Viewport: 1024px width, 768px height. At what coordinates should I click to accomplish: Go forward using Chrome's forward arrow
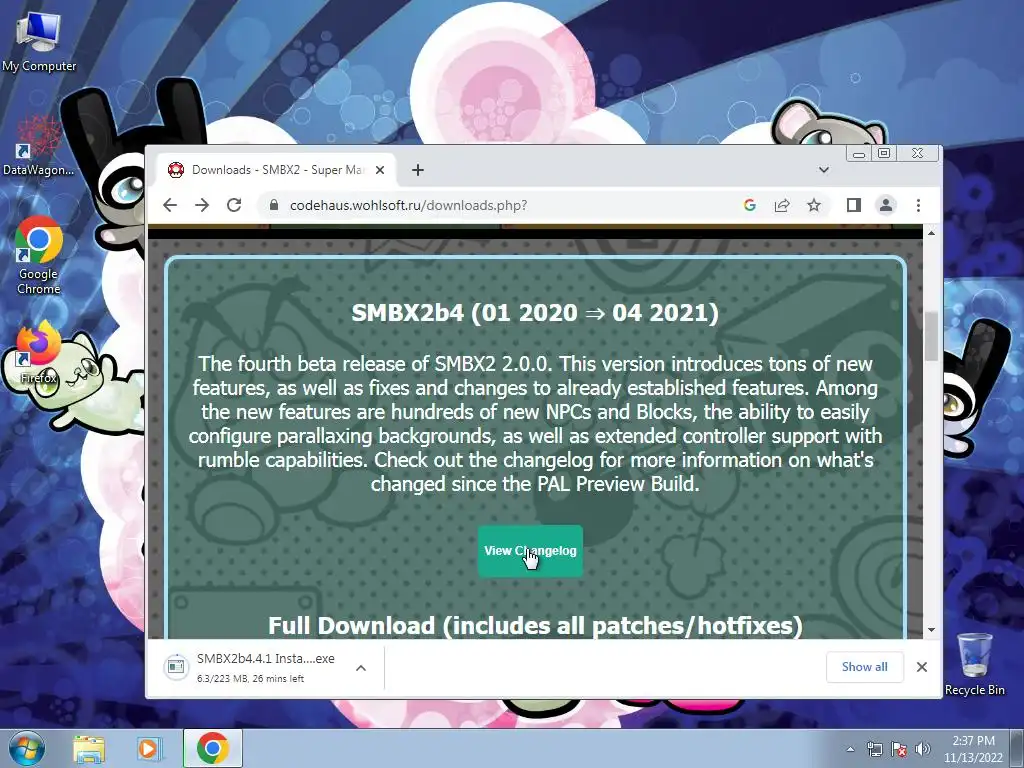click(x=202, y=205)
